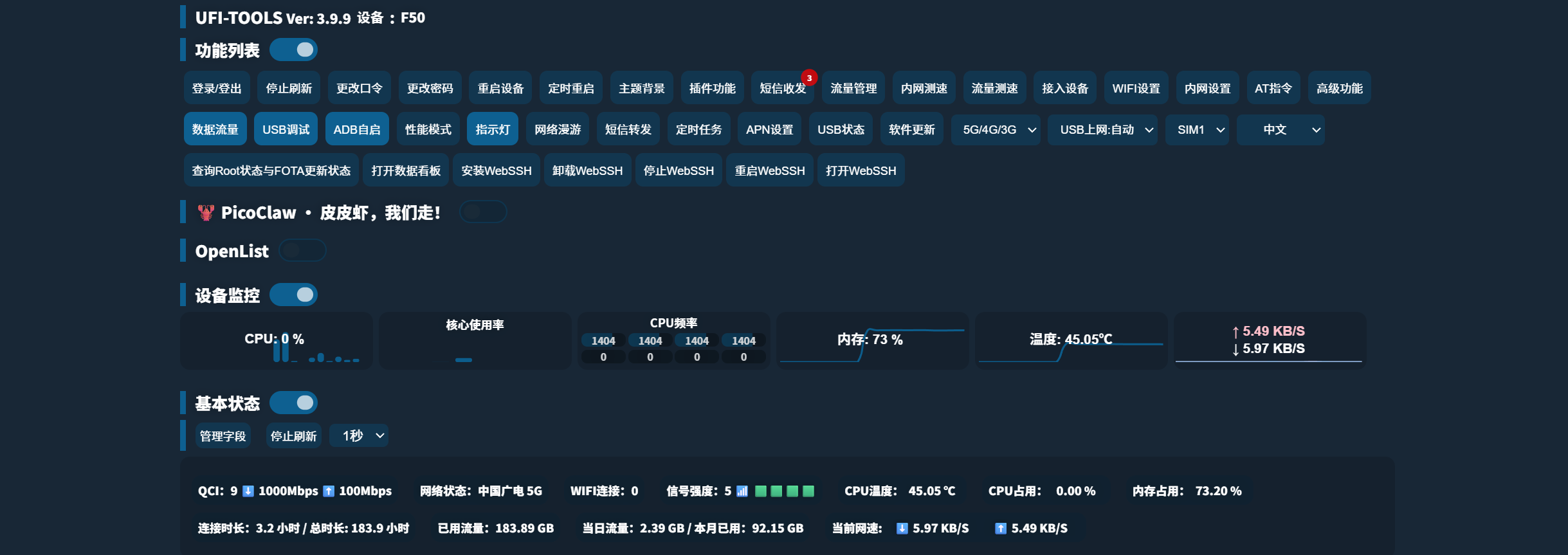Click the 重启设备 button

click(x=500, y=88)
